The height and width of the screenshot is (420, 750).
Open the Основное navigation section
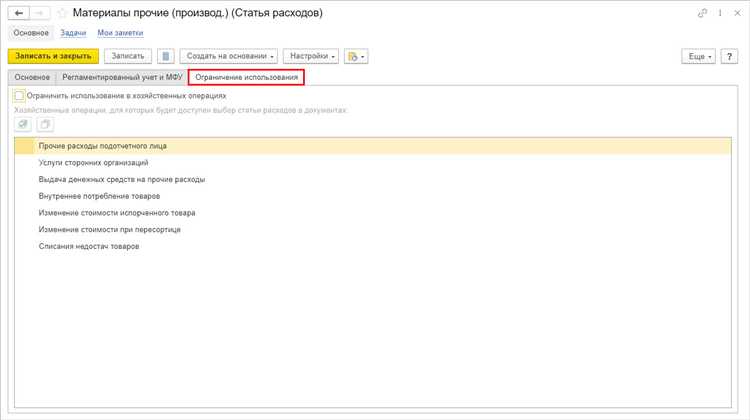pos(31,33)
